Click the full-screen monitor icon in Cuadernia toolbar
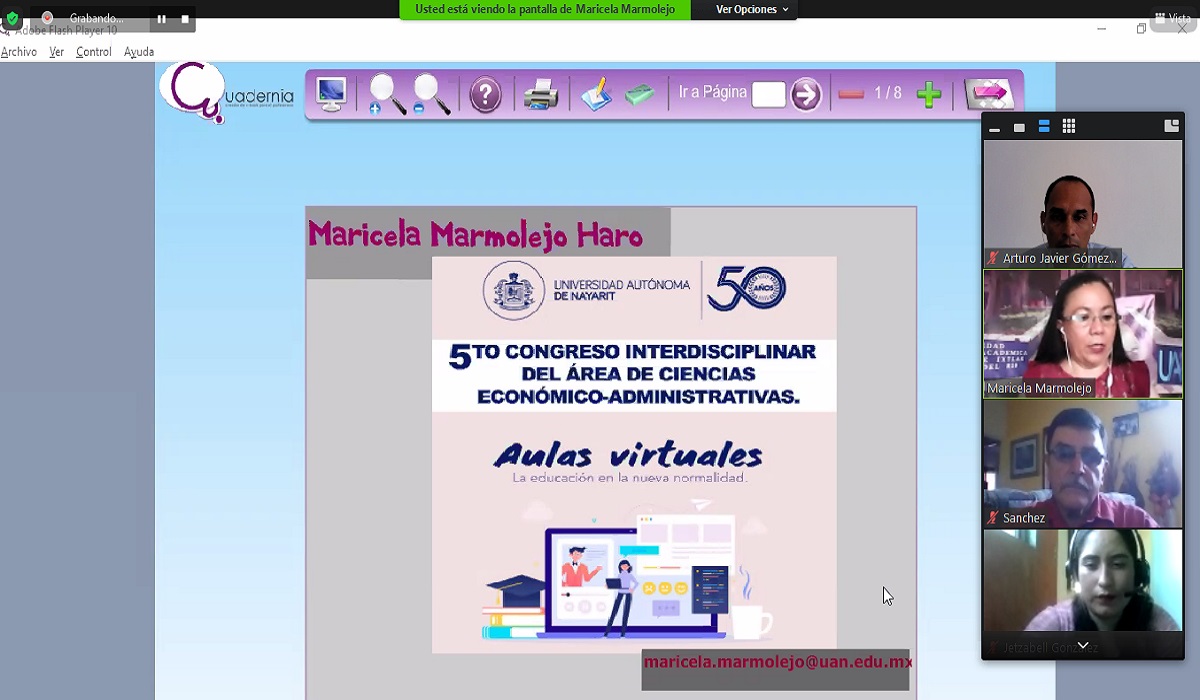This screenshot has width=1200, height=700. [330, 94]
